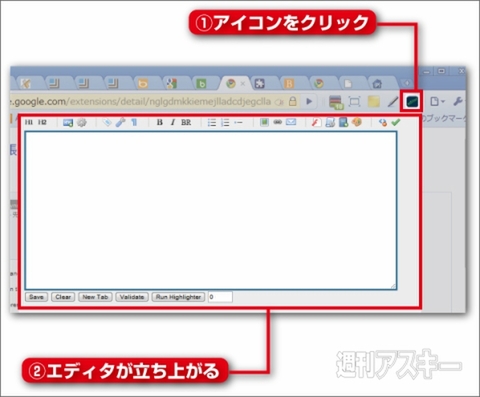Screen dimensions: 480x397
Task: Click the script document icon
Action: [330, 123]
